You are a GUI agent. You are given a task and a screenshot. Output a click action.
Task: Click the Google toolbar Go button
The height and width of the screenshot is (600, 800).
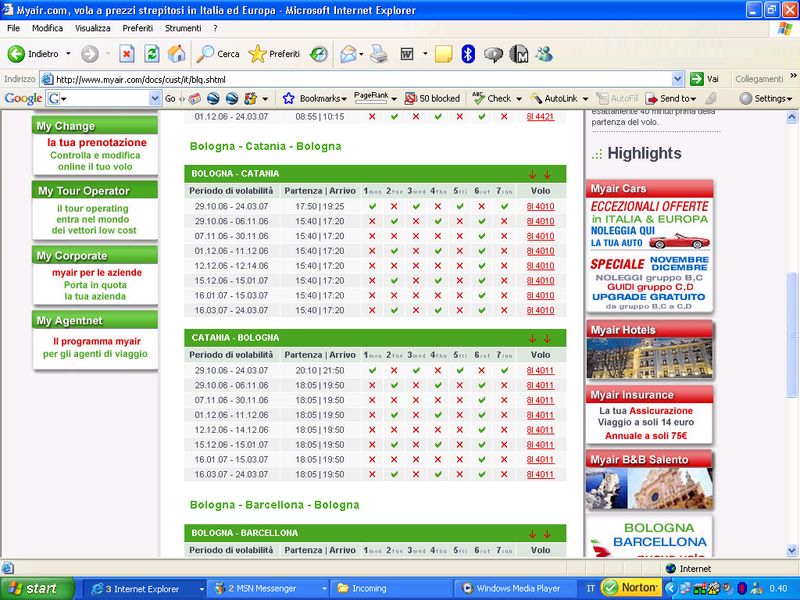coord(170,98)
